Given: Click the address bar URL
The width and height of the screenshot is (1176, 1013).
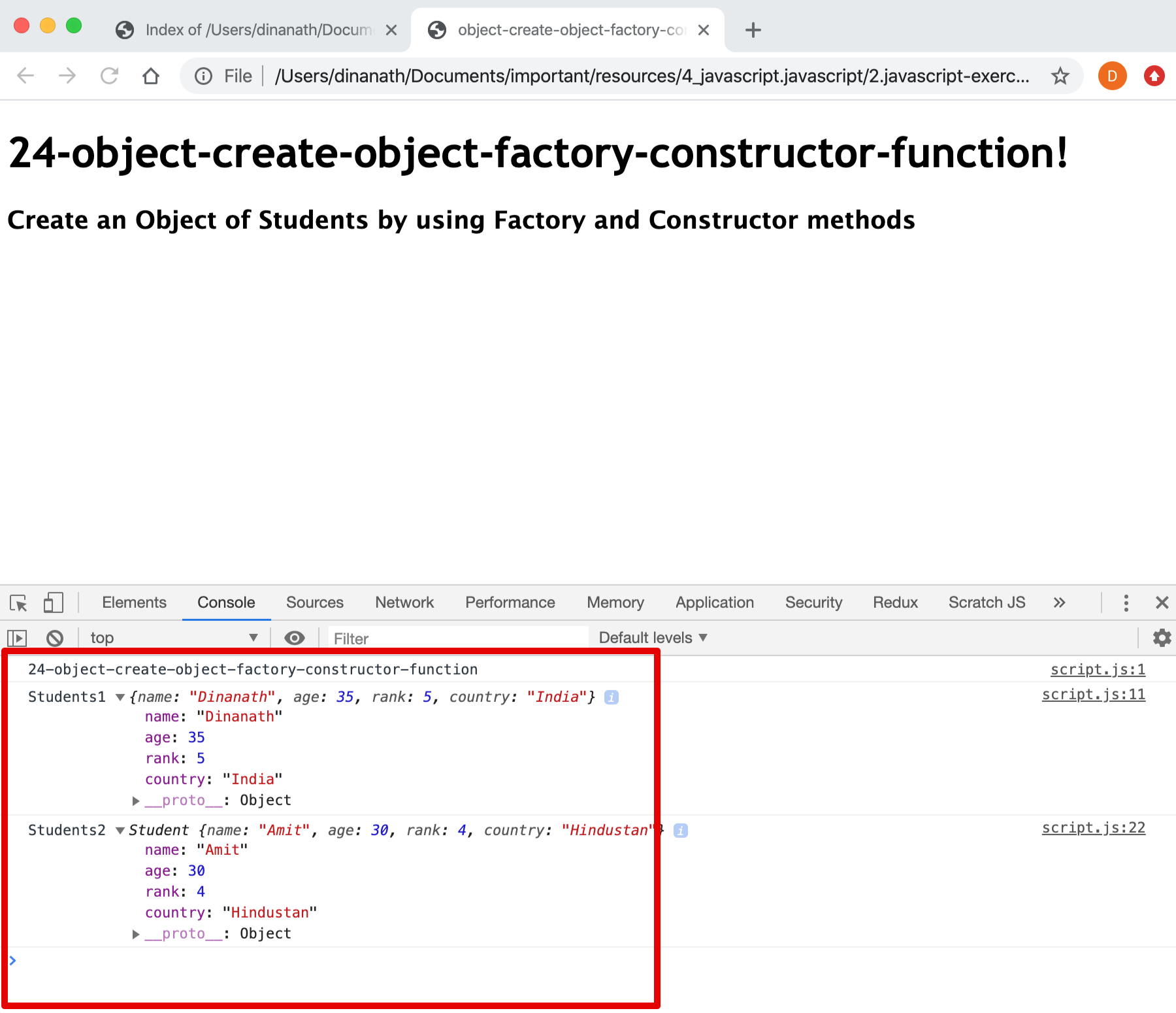Looking at the screenshot, I should [651, 76].
